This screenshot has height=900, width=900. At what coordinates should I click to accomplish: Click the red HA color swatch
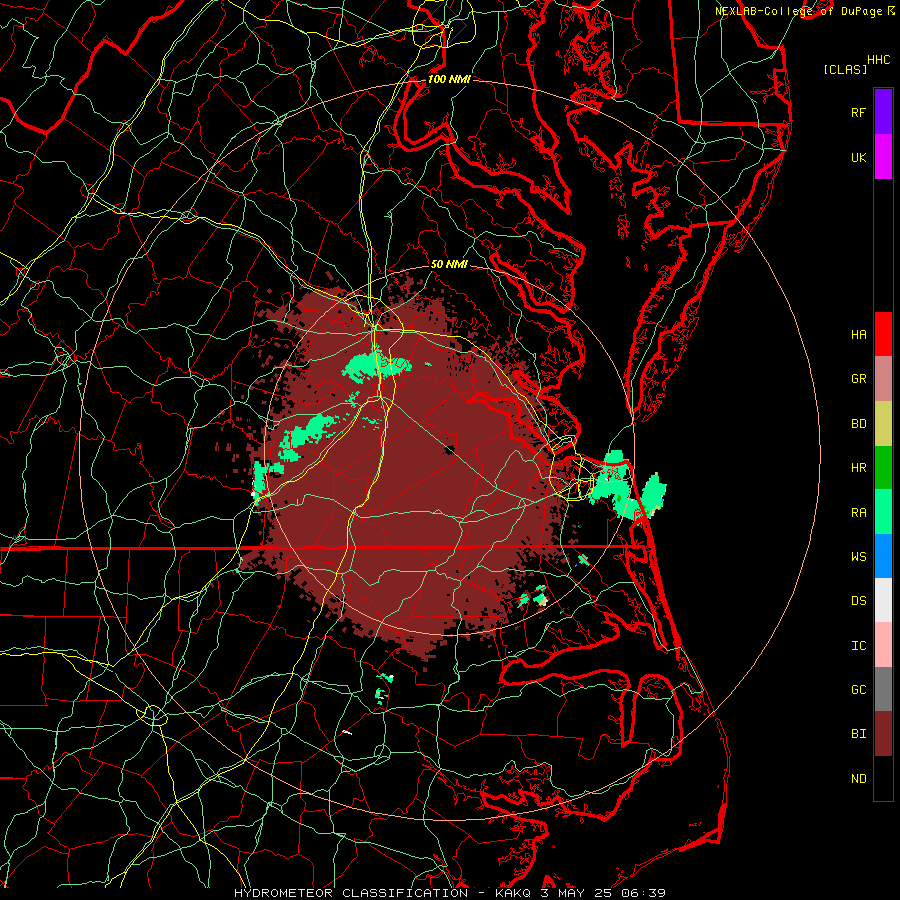click(x=883, y=334)
